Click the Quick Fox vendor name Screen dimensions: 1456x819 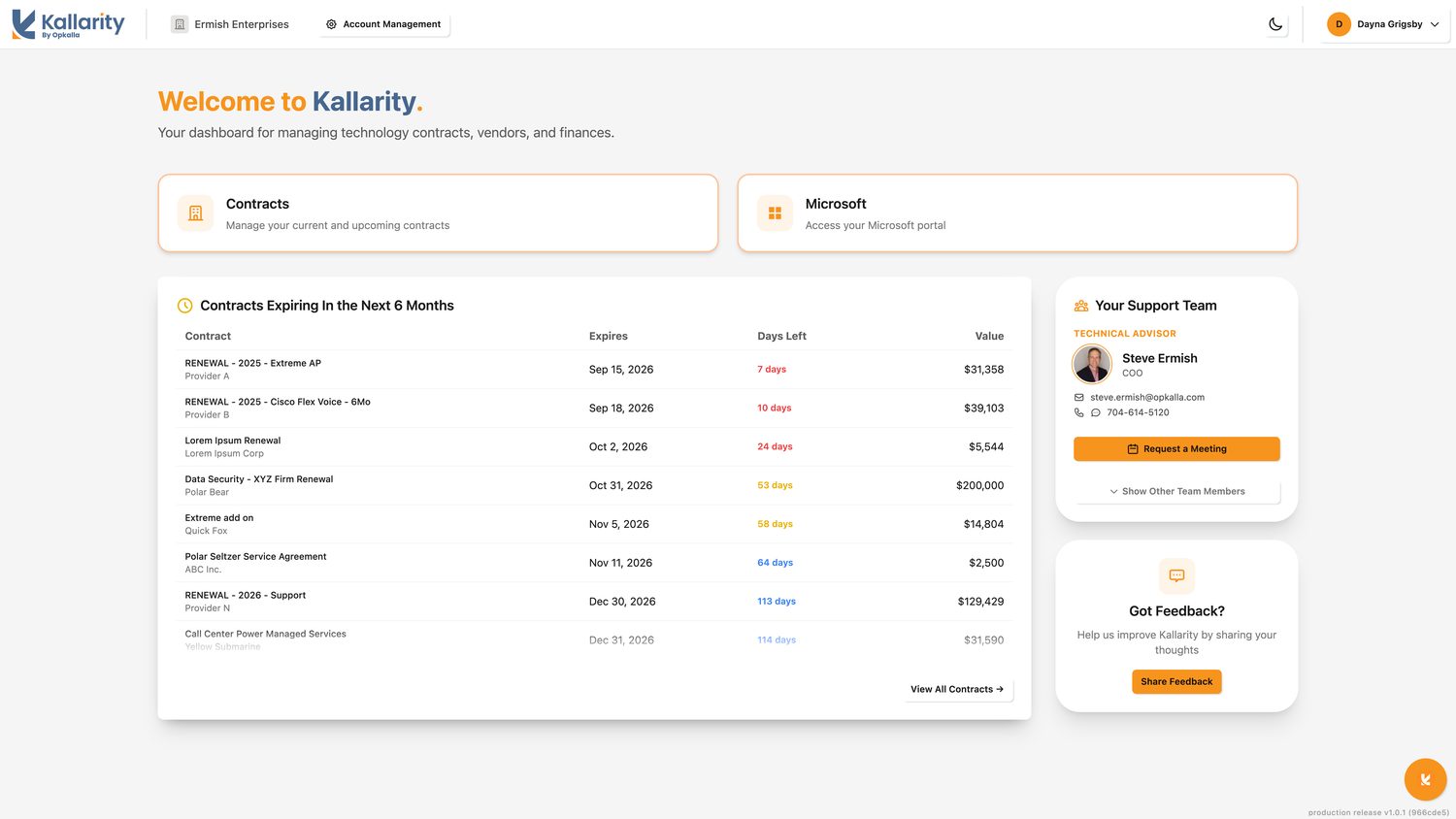pyautogui.click(x=206, y=531)
